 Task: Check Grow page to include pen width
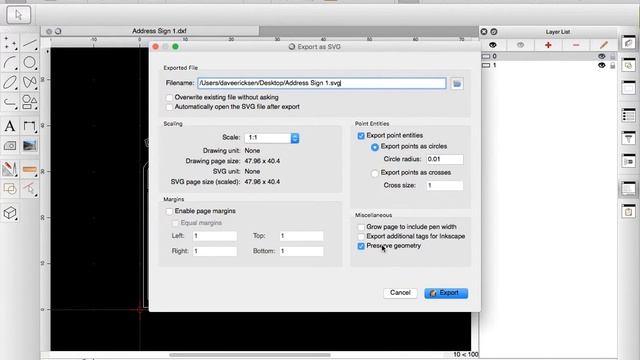coord(361,227)
